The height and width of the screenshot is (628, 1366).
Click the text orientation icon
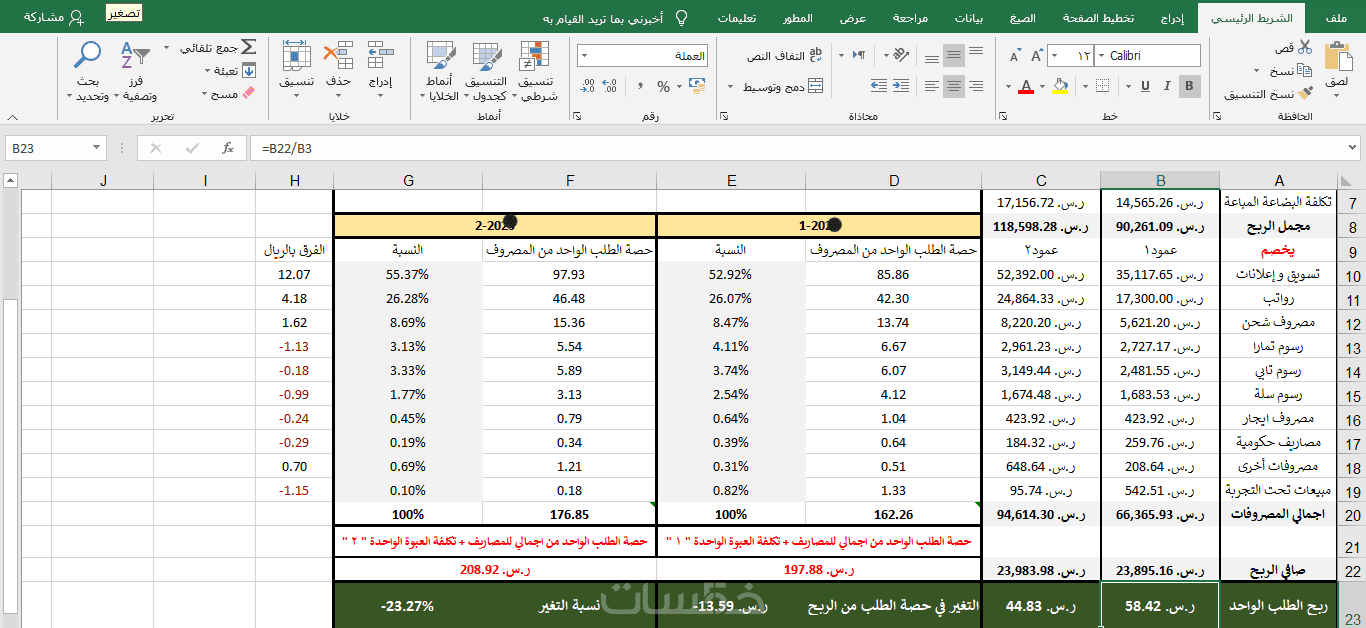click(x=901, y=56)
